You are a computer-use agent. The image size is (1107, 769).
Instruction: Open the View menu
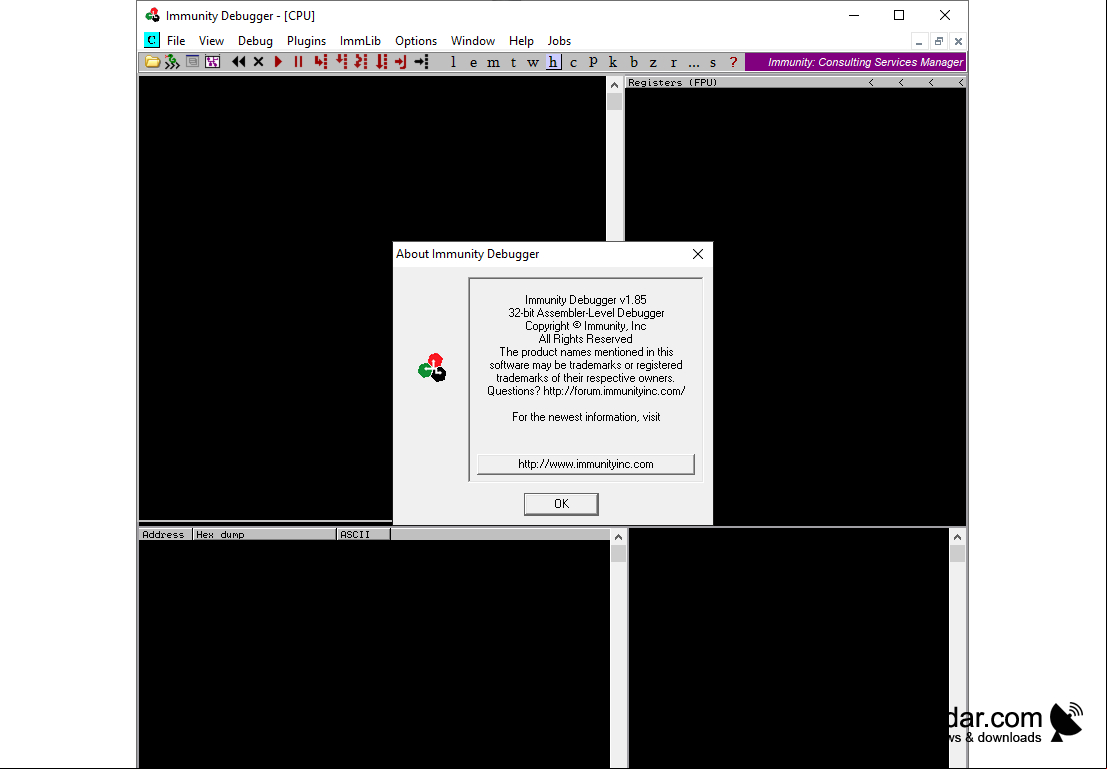click(x=211, y=41)
